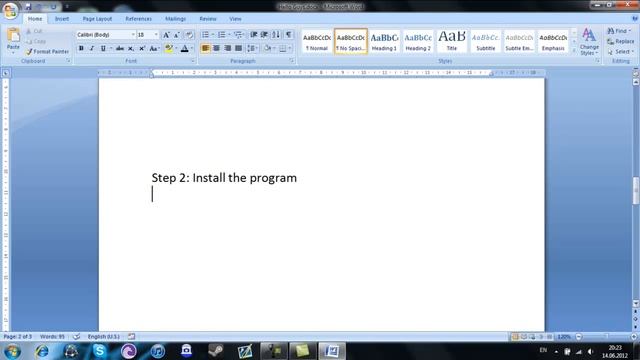This screenshot has height=360, width=640.
Task: Switch to the Insert tab
Action: 62,19
